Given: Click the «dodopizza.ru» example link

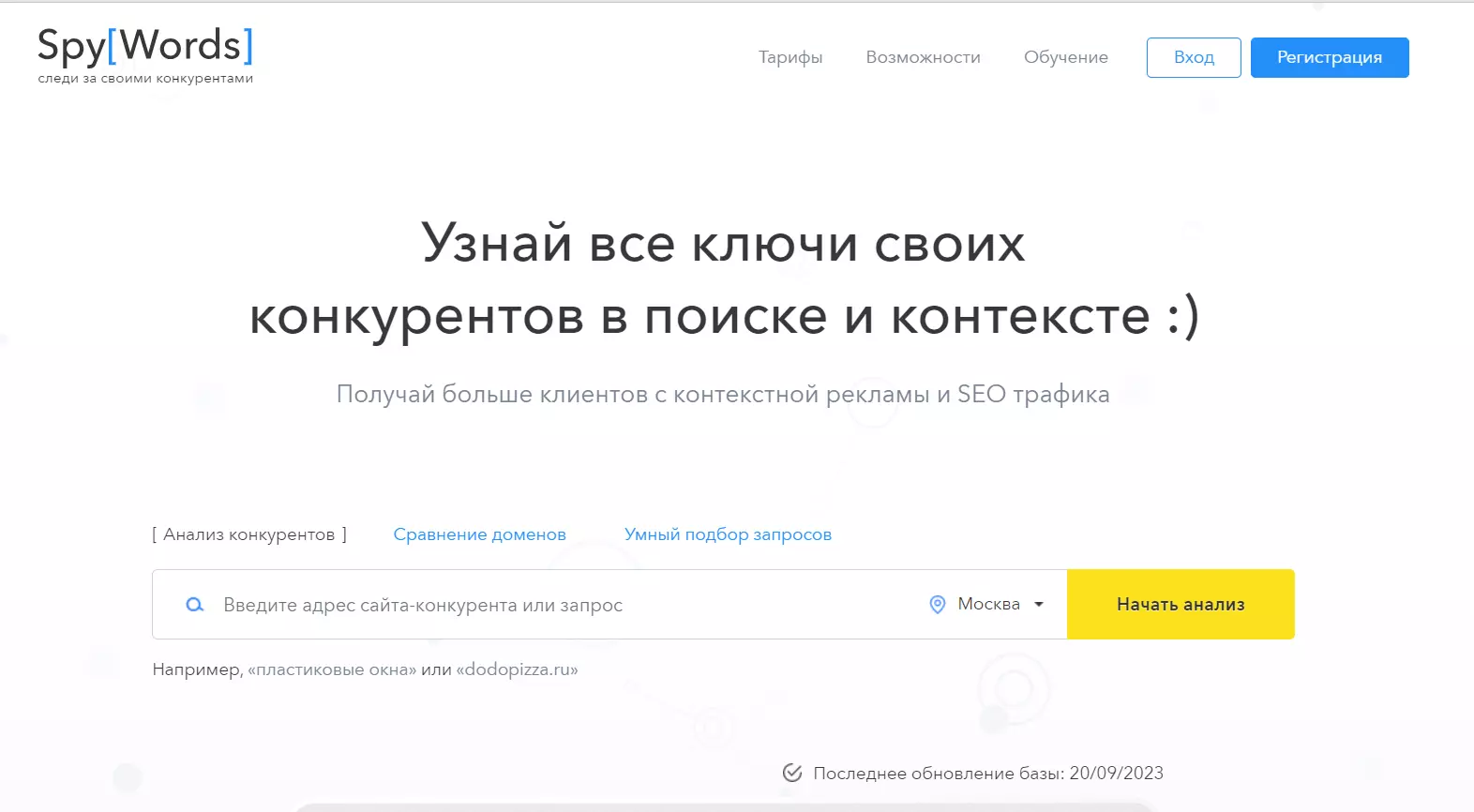Looking at the screenshot, I should [x=517, y=669].
